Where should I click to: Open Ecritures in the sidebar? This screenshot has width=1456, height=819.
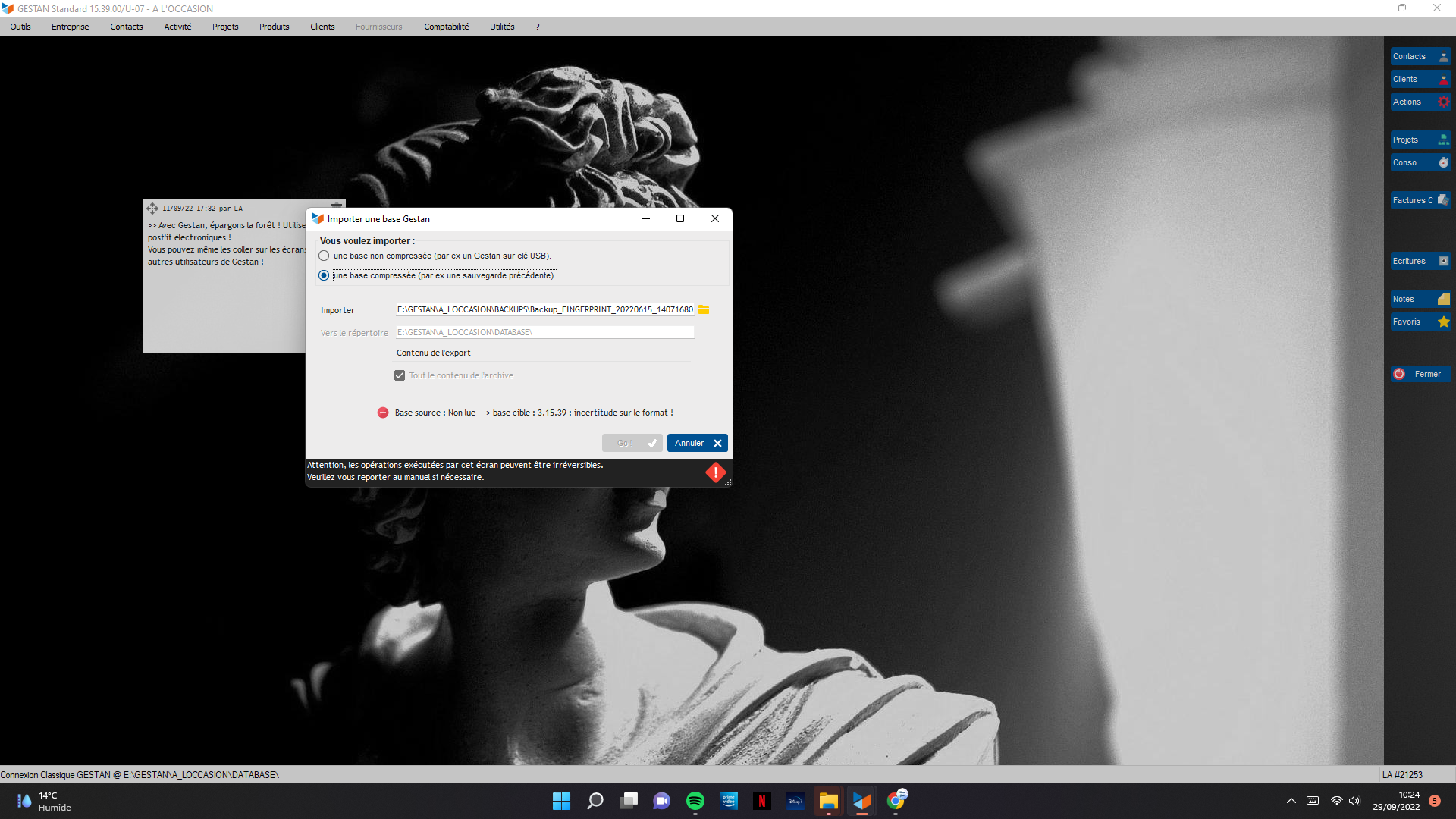click(x=1420, y=261)
